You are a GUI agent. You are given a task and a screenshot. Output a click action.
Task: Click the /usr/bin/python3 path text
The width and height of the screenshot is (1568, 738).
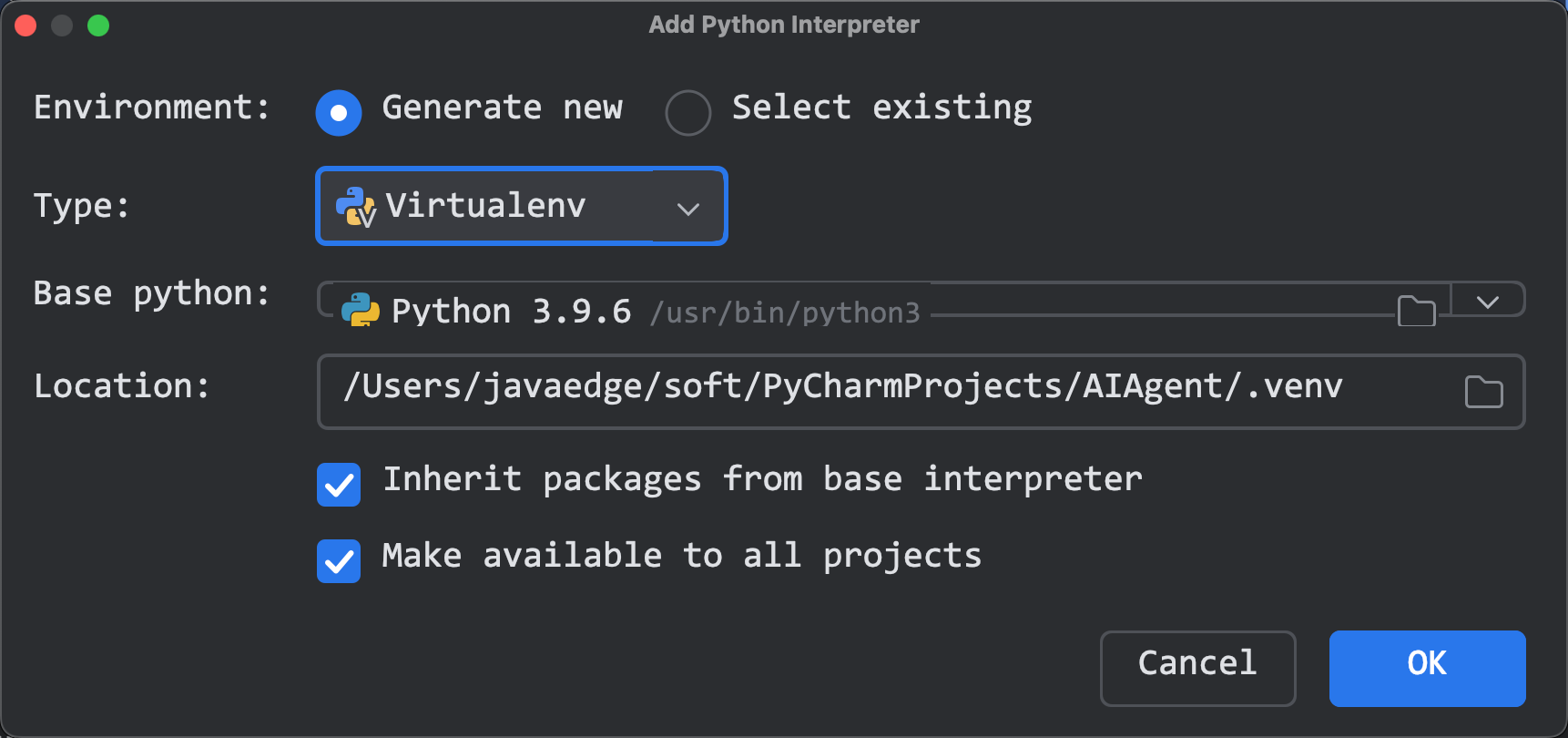point(785,313)
